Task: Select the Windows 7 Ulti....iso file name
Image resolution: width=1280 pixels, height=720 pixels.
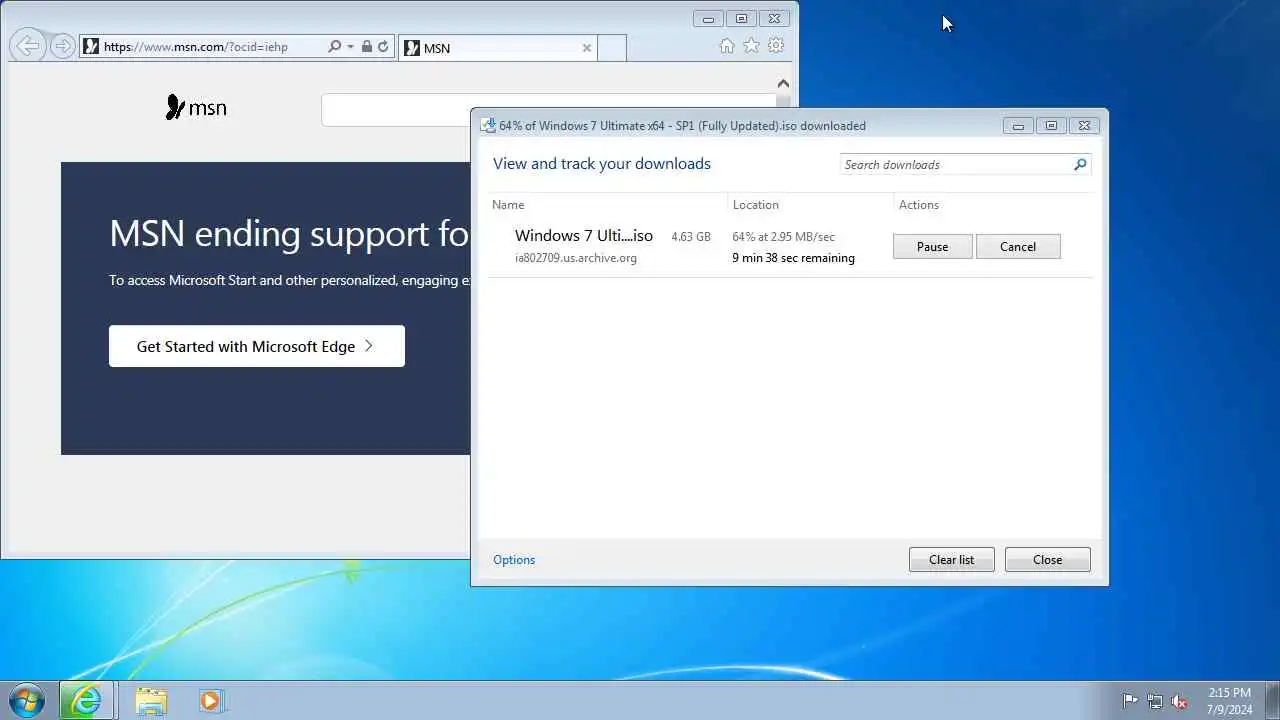Action: pos(584,236)
